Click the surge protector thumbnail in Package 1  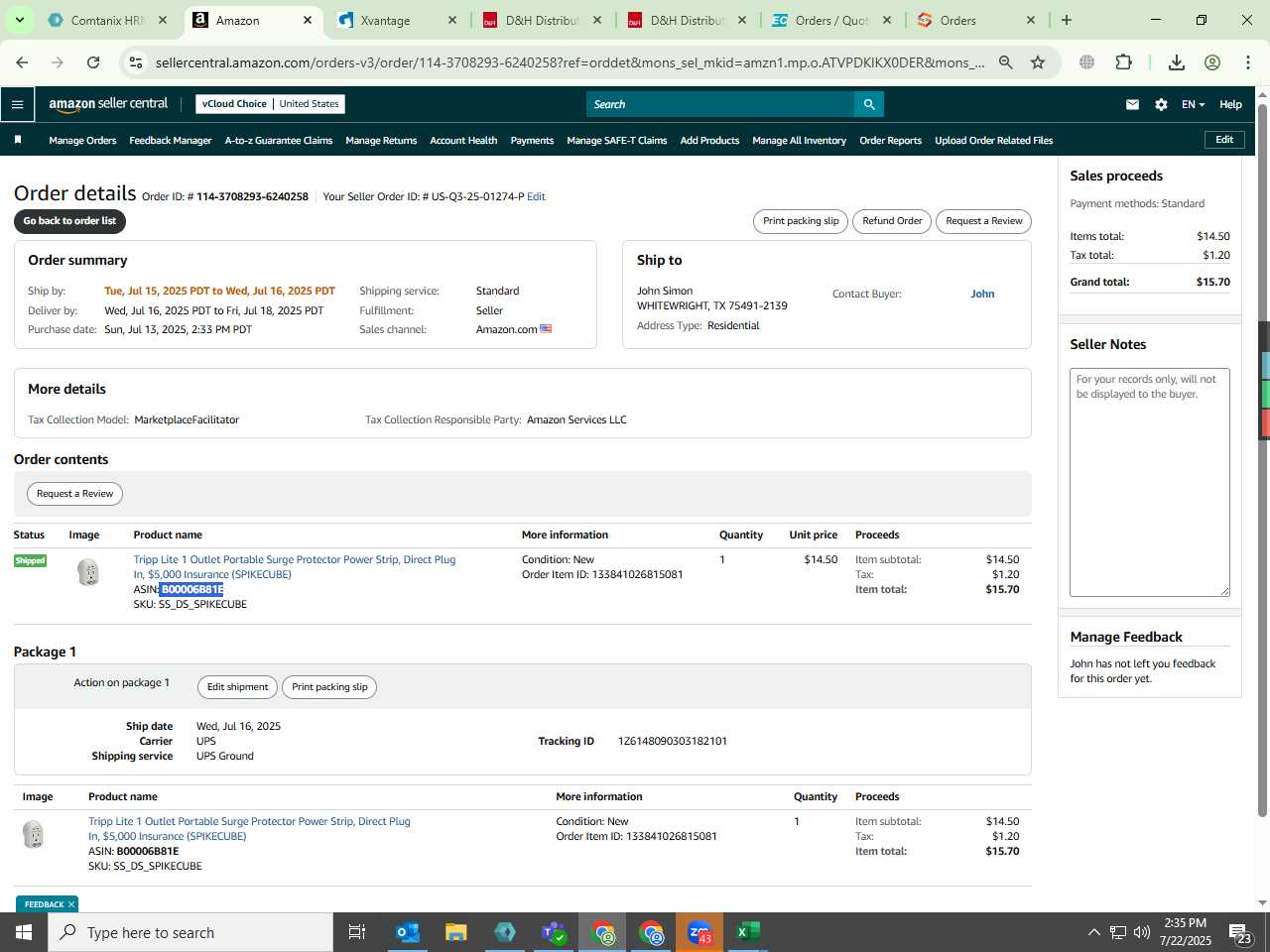[33, 834]
